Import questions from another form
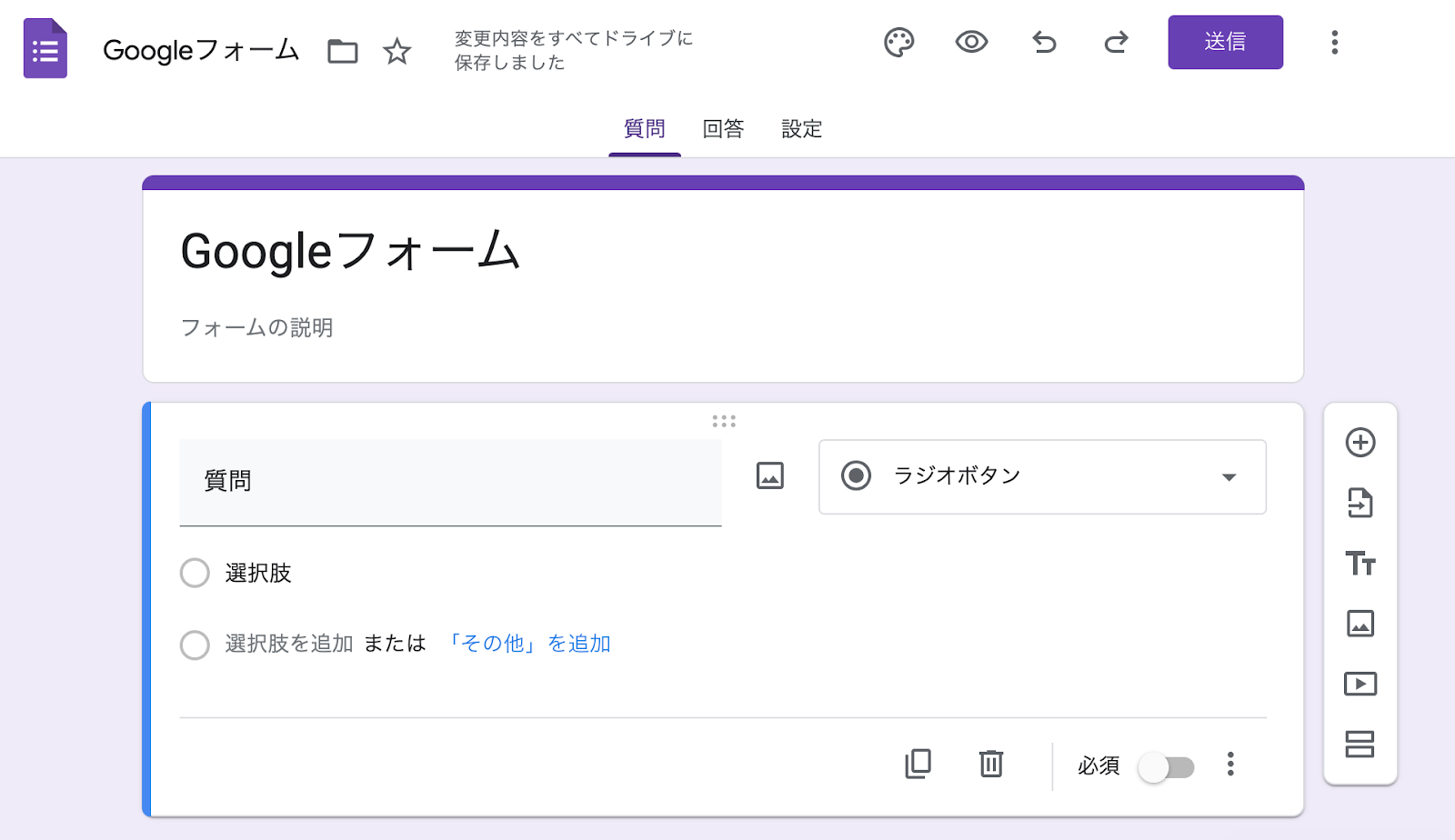This screenshot has height=840, width=1455. [x=1360, y=503]
